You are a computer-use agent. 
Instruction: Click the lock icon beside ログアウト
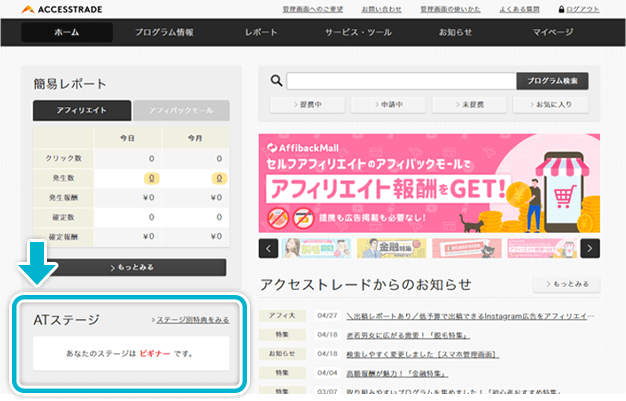click(561, 9)
